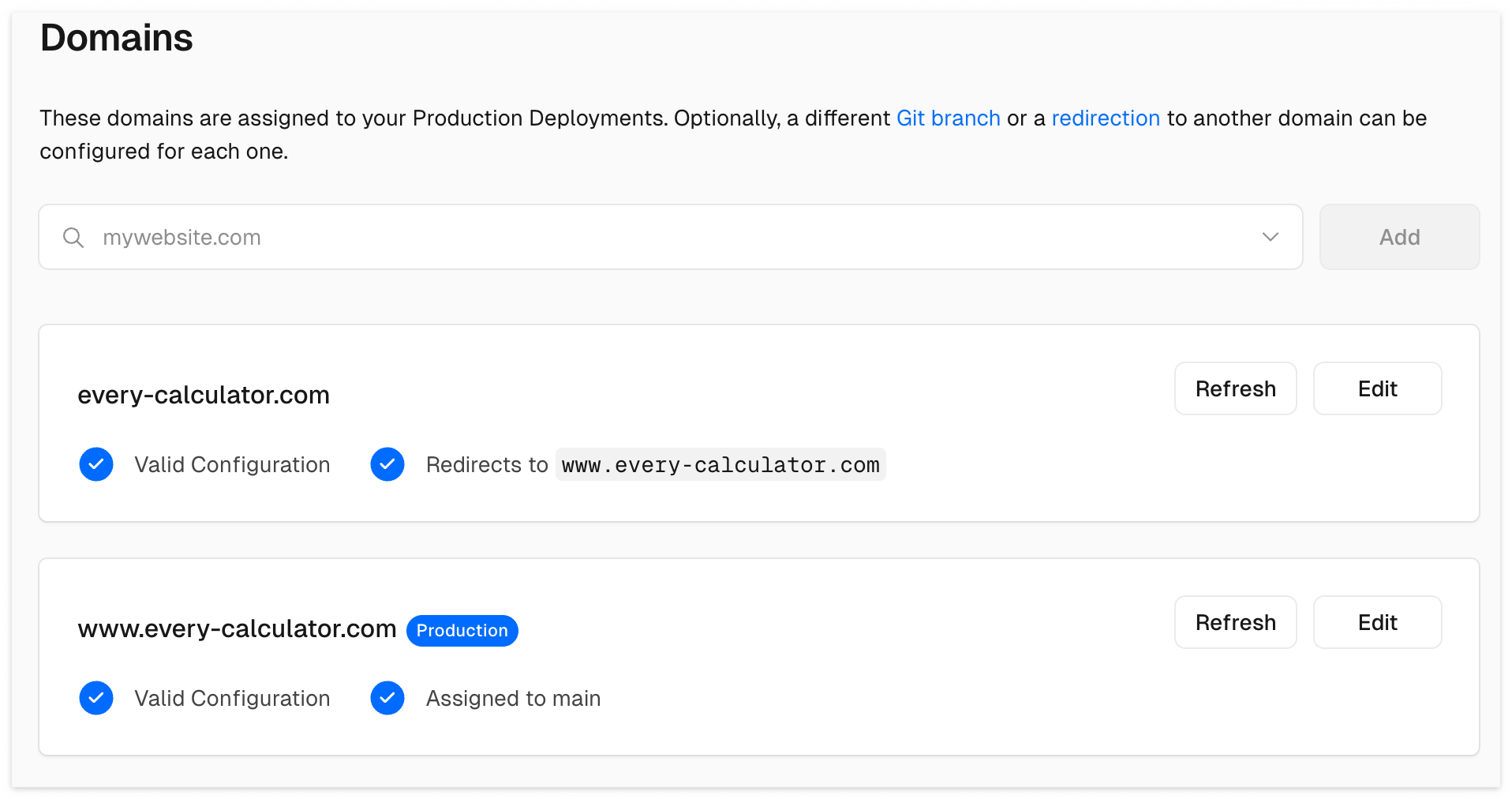Viewport: 1512px width, 799px height.
Task: Edit the www.every-calculator.com domain
Action: click(1377, 622)
